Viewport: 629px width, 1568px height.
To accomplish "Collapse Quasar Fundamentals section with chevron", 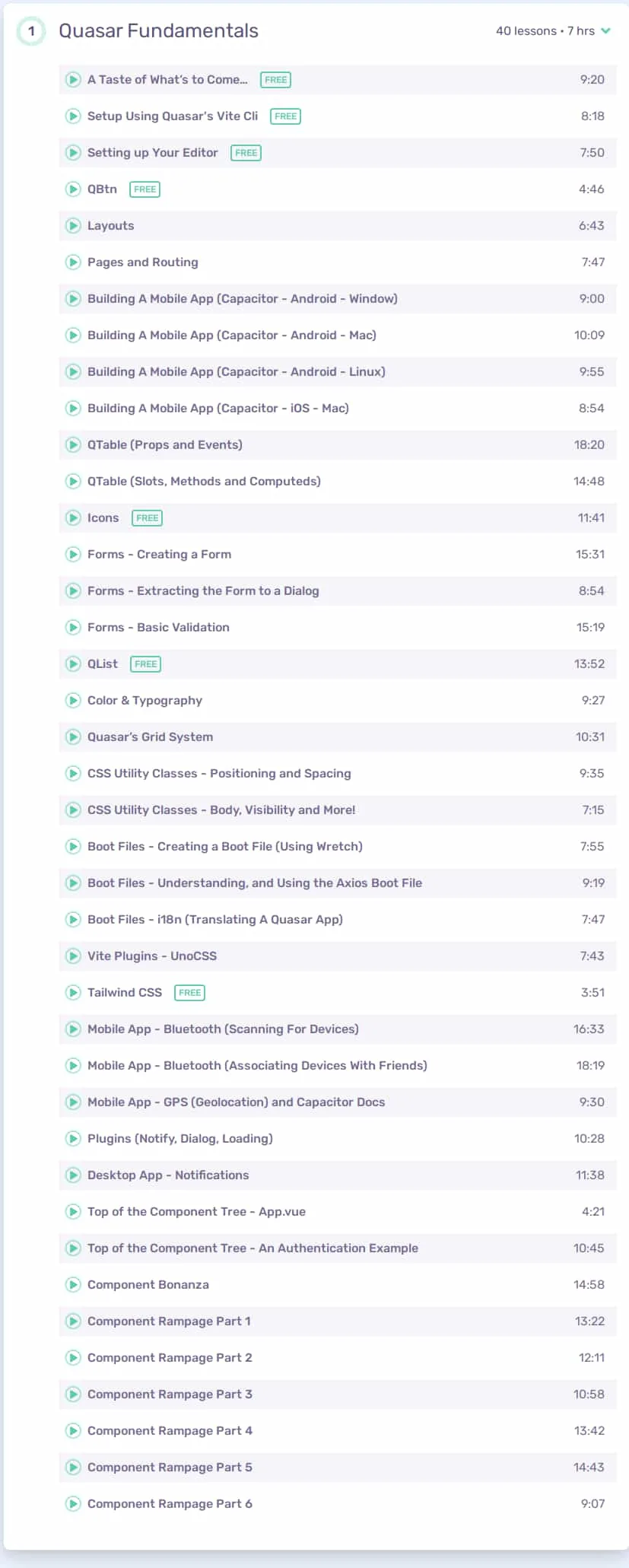I will [x=606, y=31].
